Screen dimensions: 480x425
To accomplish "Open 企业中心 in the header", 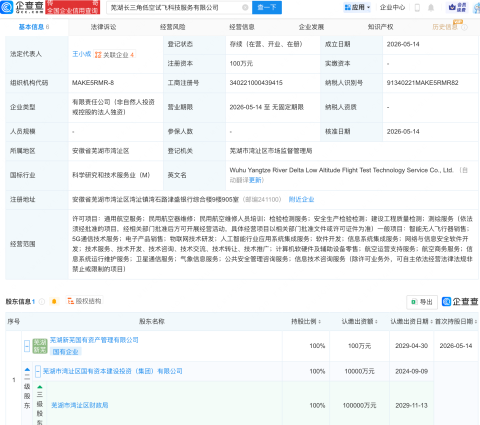I will [x=392, y=7].
